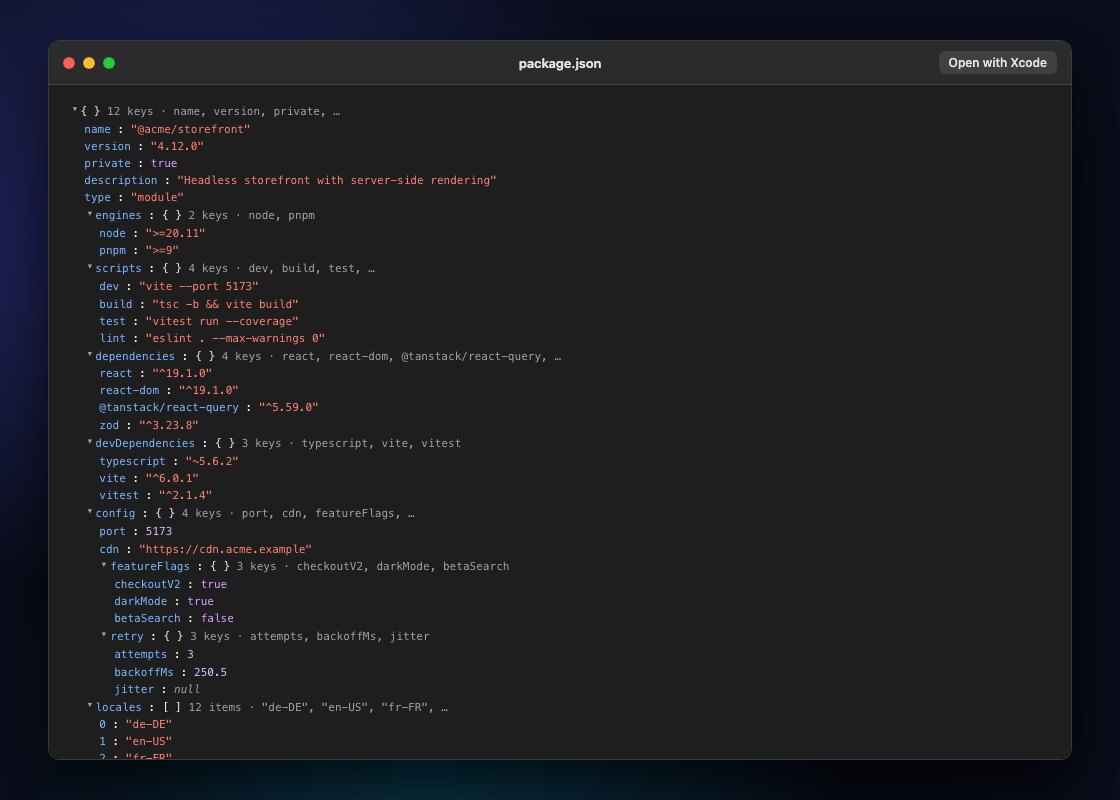Click the "@acme/storefront" value
Screen dimensions: 1120x800
pyautogui.click(x=191, y=129)
